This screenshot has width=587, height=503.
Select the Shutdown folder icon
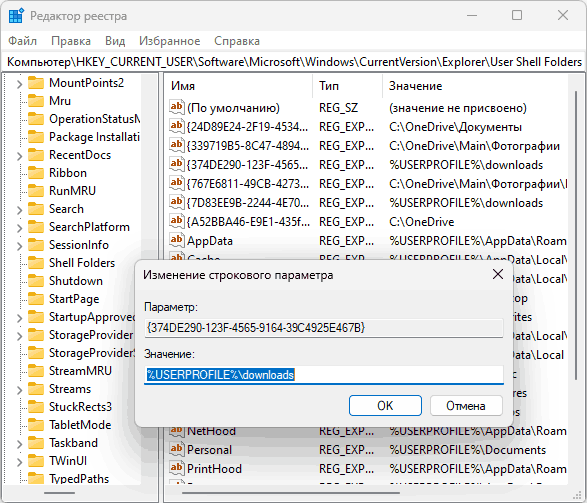(x=36, y=280)
